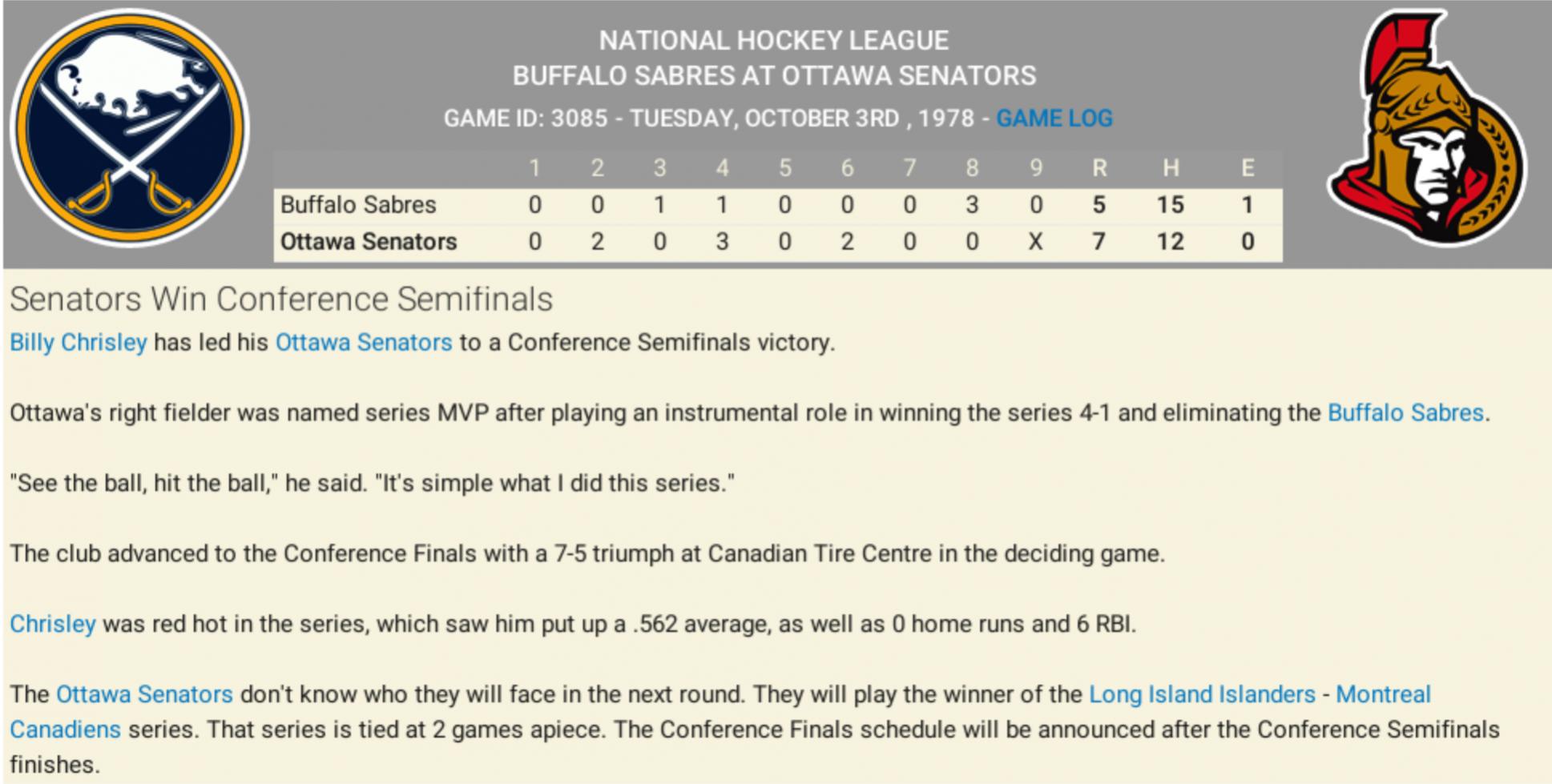Screen dimensions: 1552x784
Task: Open the Long Island Islanders link
Action: click(1202, 694)
